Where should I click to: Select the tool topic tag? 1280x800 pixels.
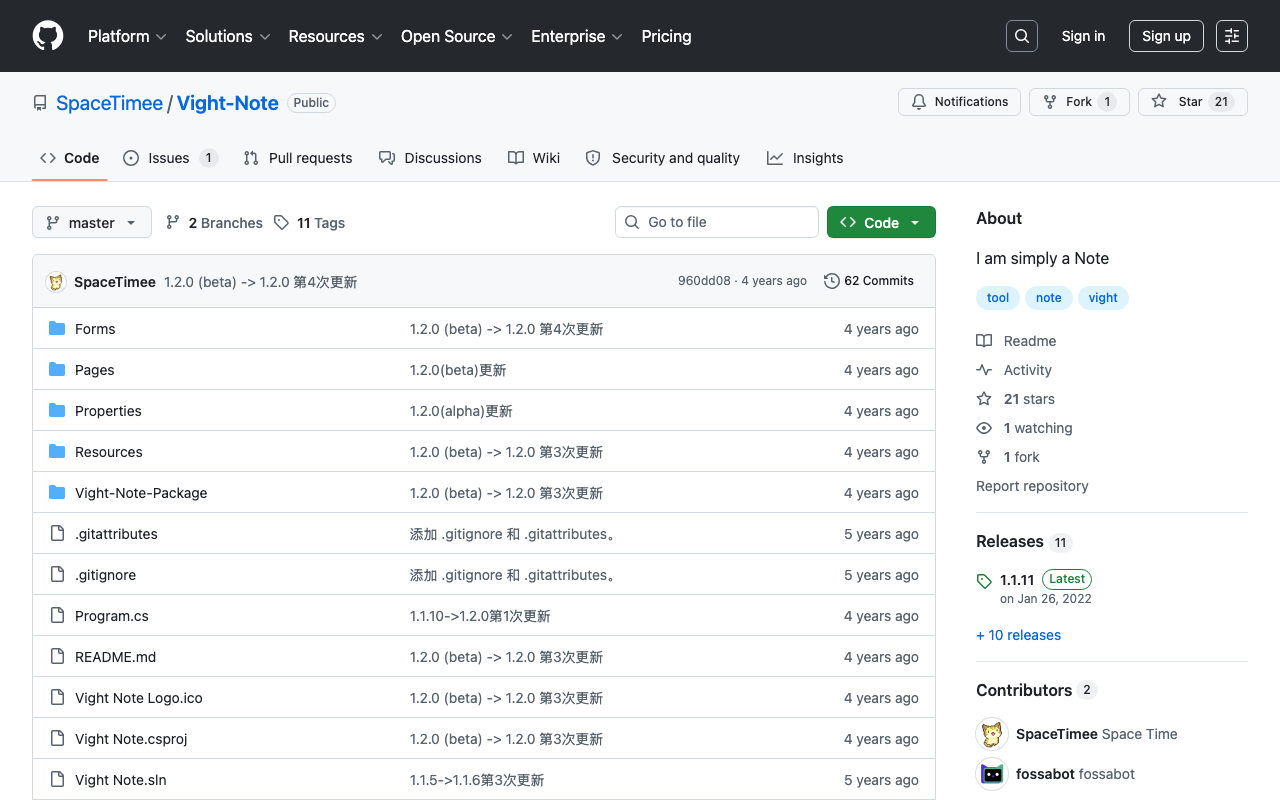point(998,298)
